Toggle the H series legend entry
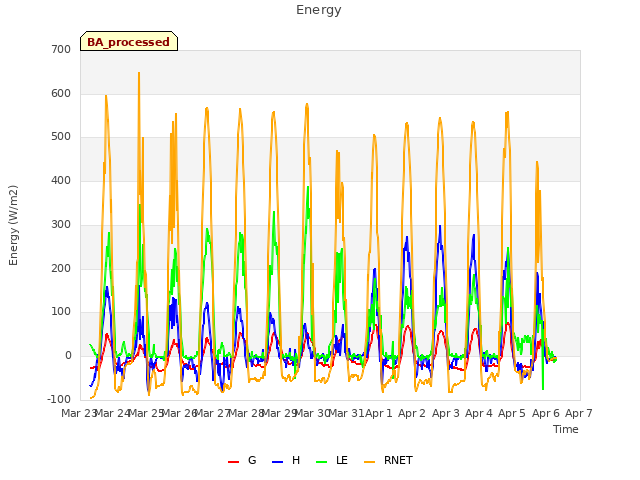 tap(286, 460)
